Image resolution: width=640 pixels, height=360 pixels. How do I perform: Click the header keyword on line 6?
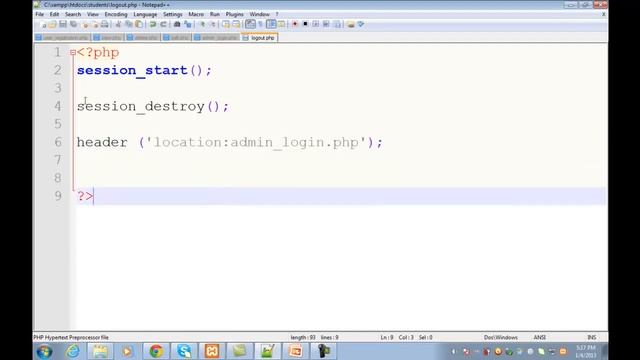pyautogui.click(x=102, y=142)
